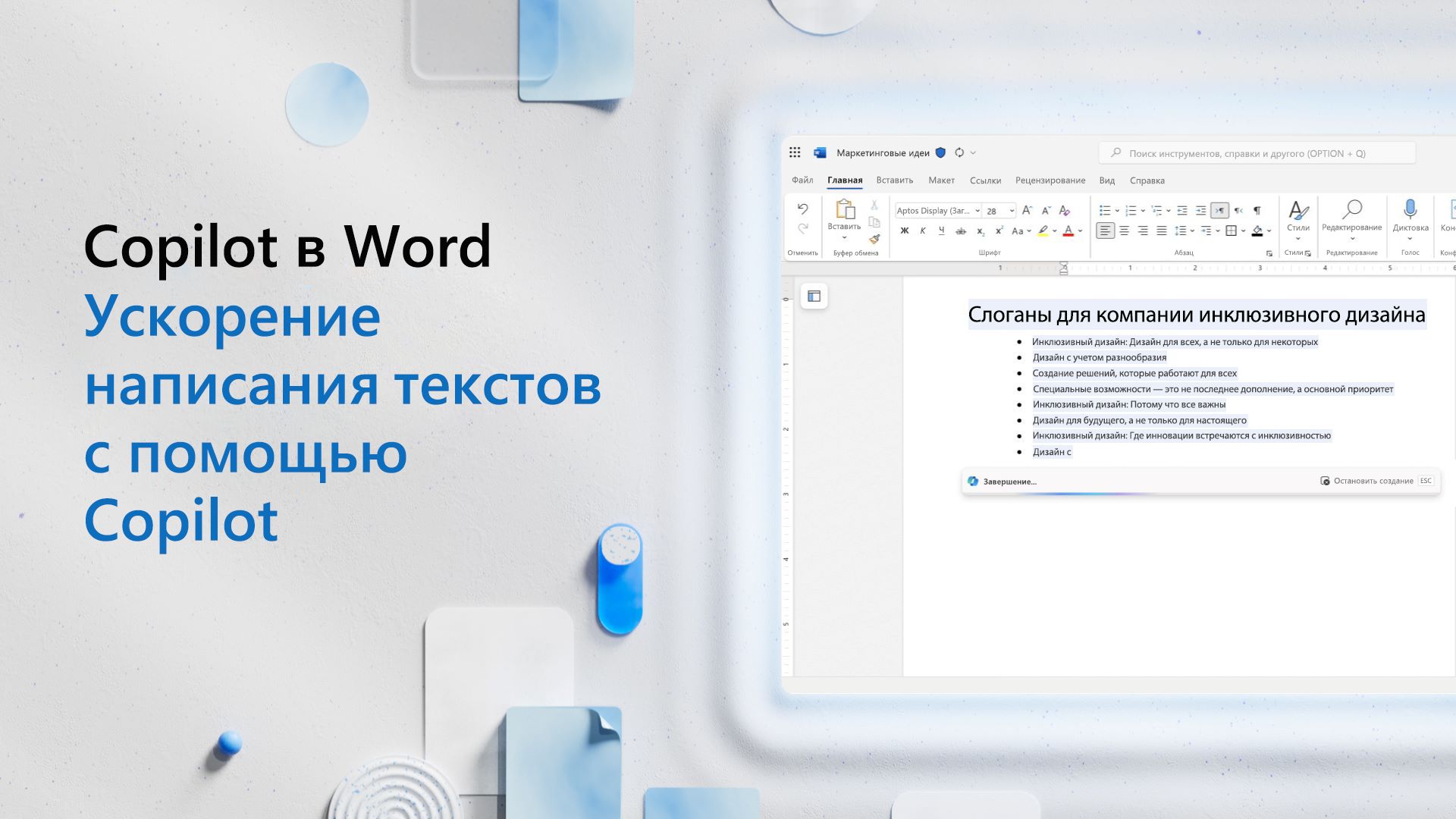The width and height of the screenshot is (1456, 819).
Task: Open the Стили pane dialog launcher
Action: coord(1308,253)
